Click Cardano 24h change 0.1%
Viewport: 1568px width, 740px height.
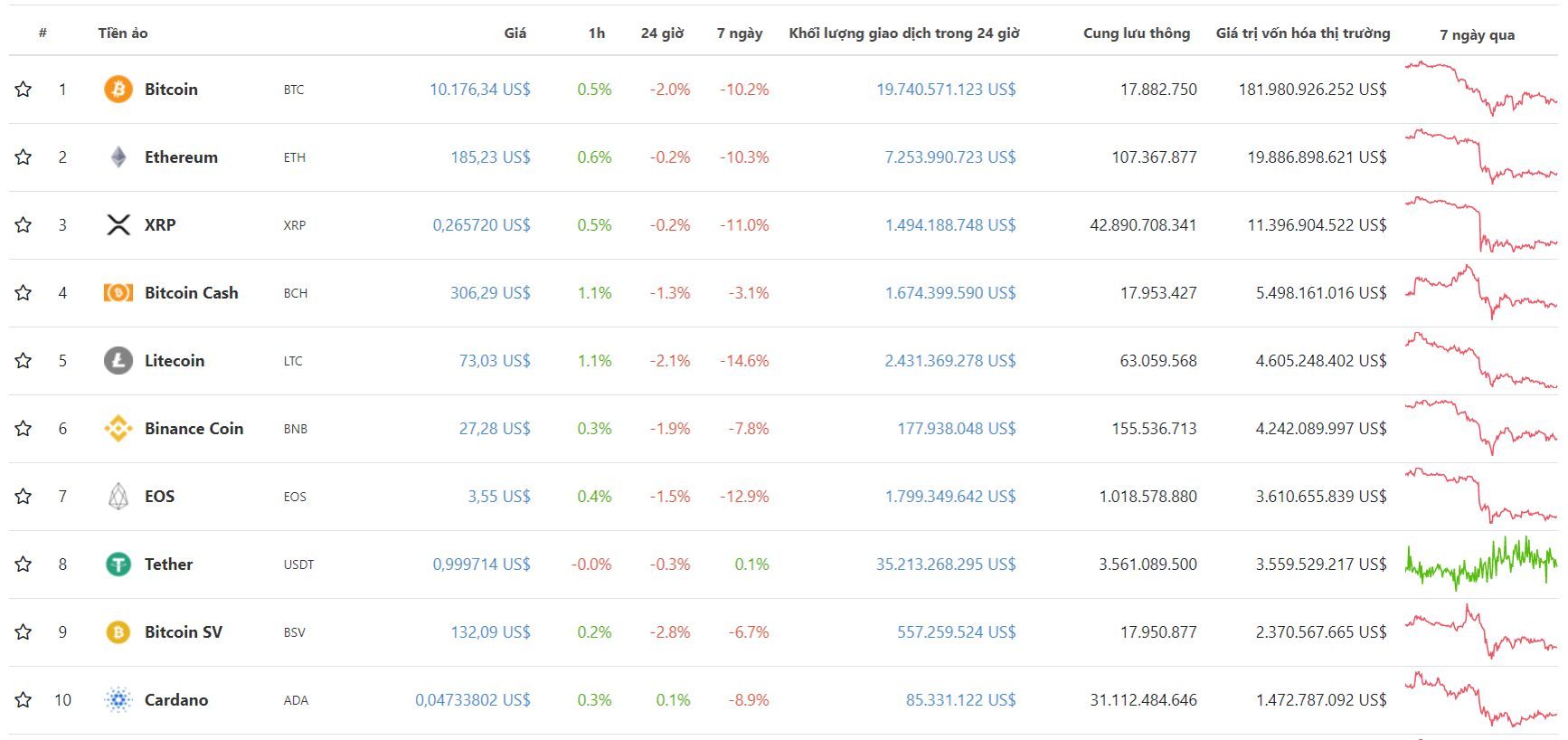tap(674, 699)
